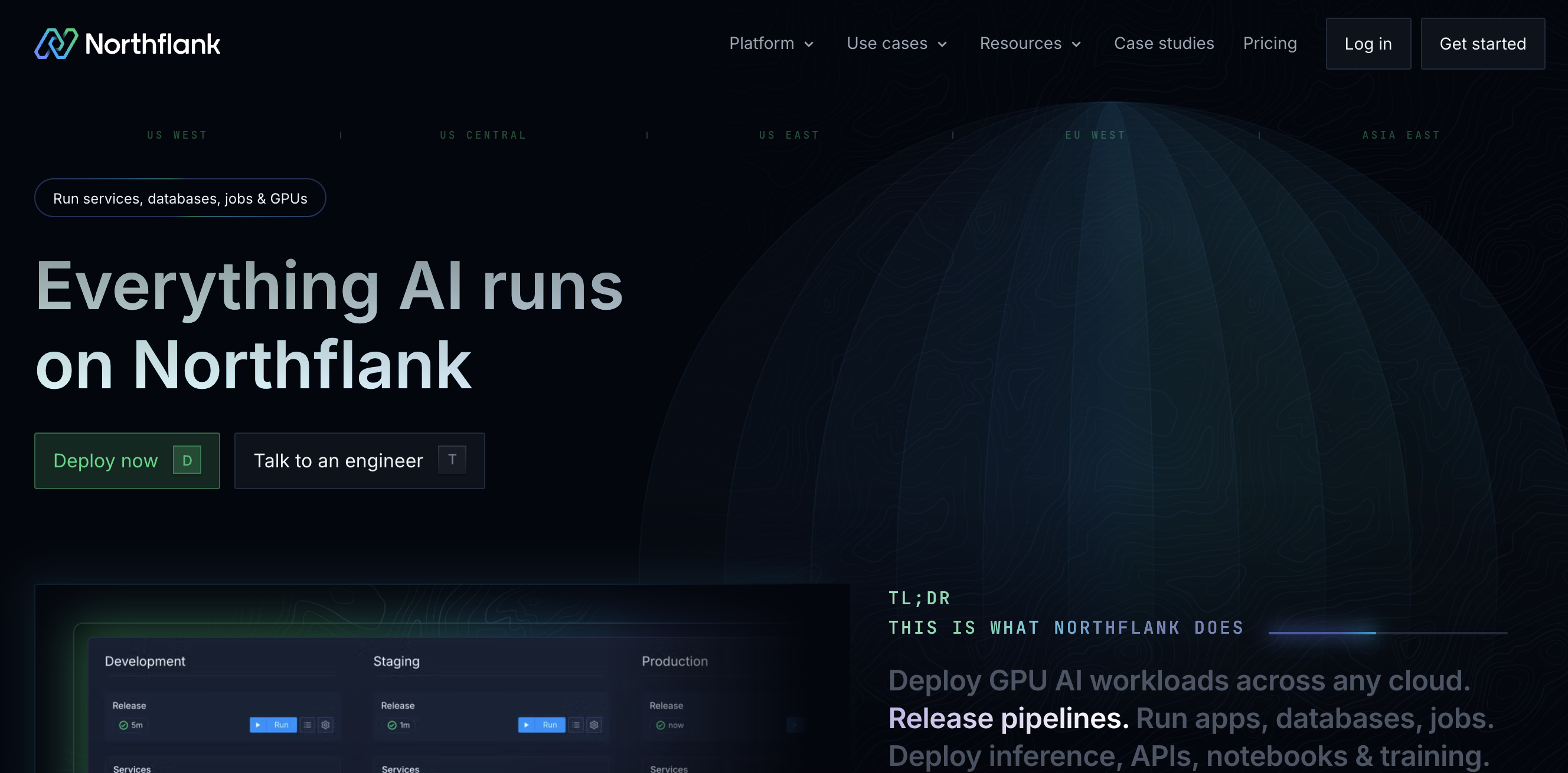Go to Case studies page
The width and height of the screenshot is (1568, 773).
pos(1164,43)
